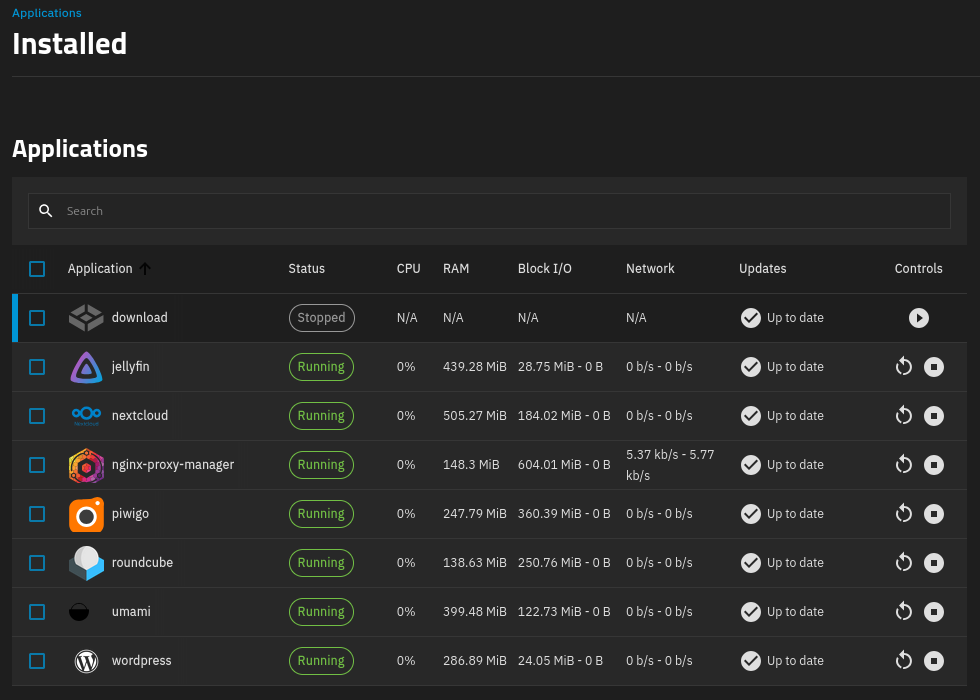Select the wordpress application name
Viewport: 980px width, 700px height.
point(141,661)
